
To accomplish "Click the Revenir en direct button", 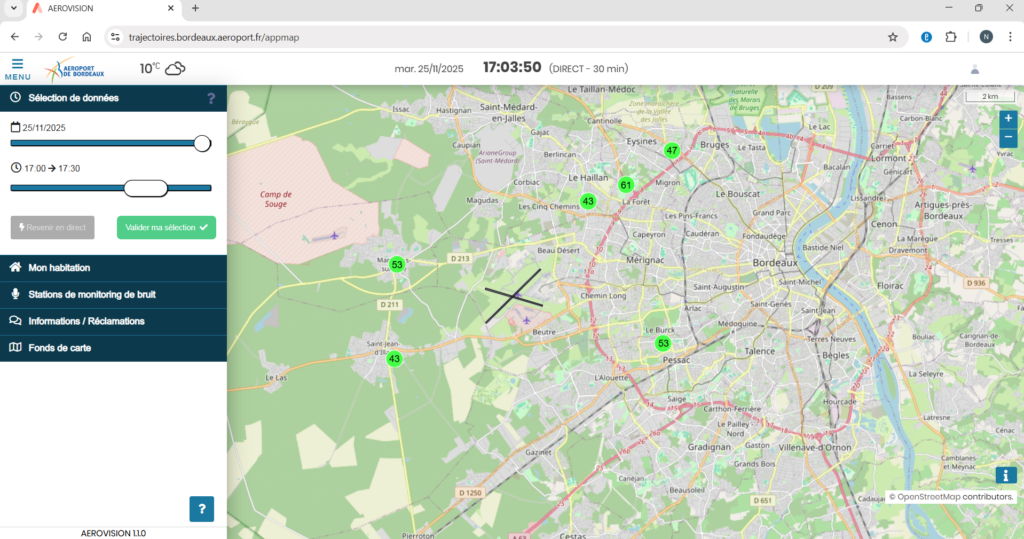I will pyautogui.click(x=52, y=227).
